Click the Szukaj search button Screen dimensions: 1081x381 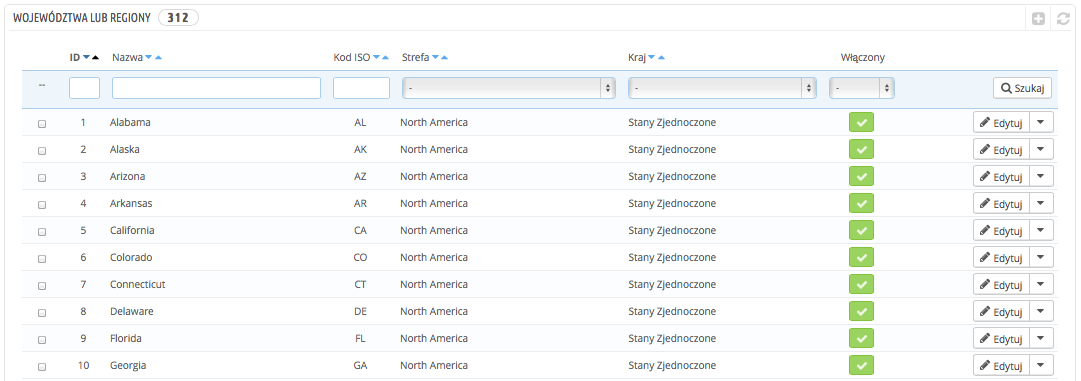(x=1022, y=87)
